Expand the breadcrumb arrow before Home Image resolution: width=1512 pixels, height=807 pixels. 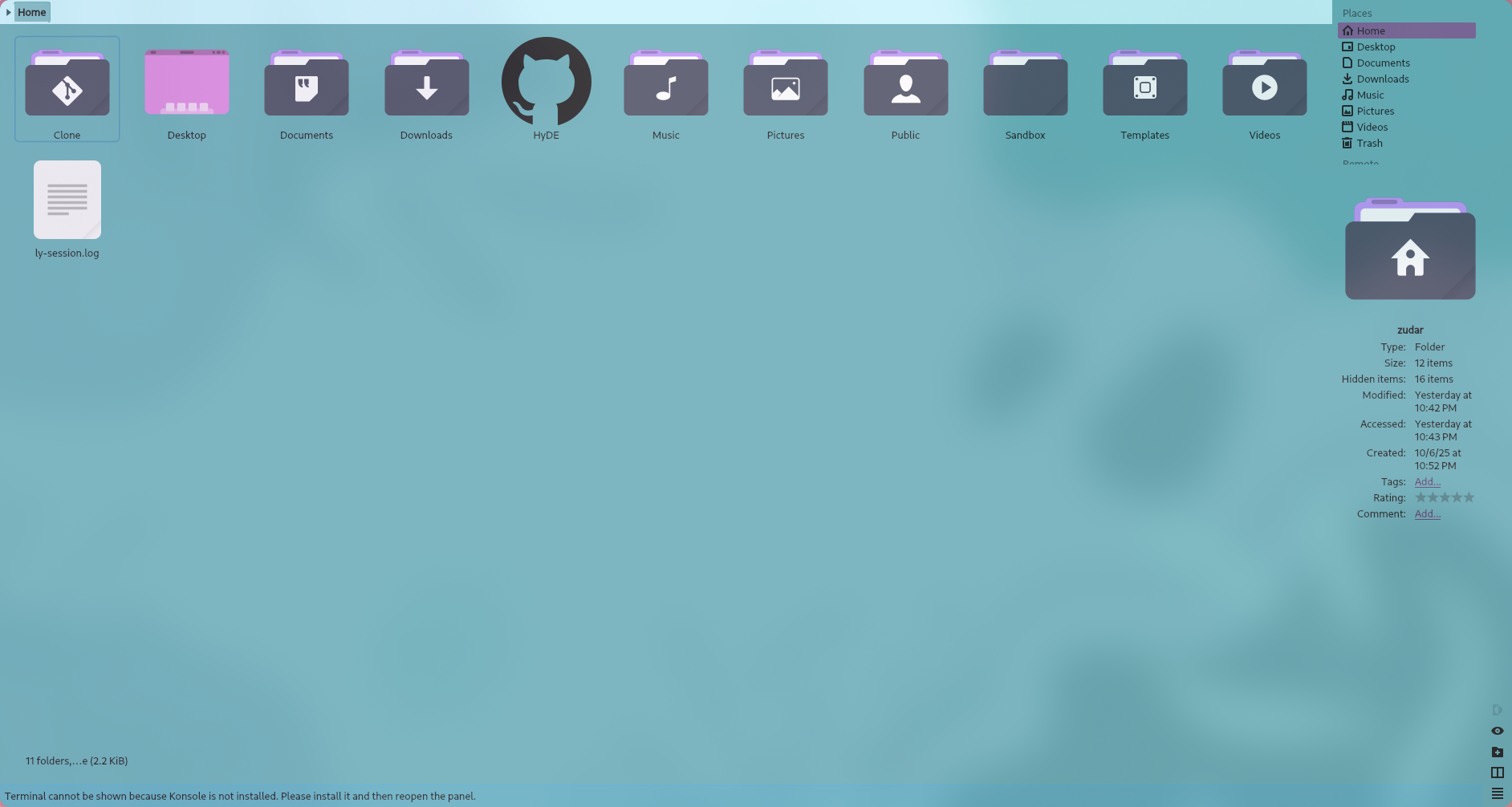coord(8,12)
